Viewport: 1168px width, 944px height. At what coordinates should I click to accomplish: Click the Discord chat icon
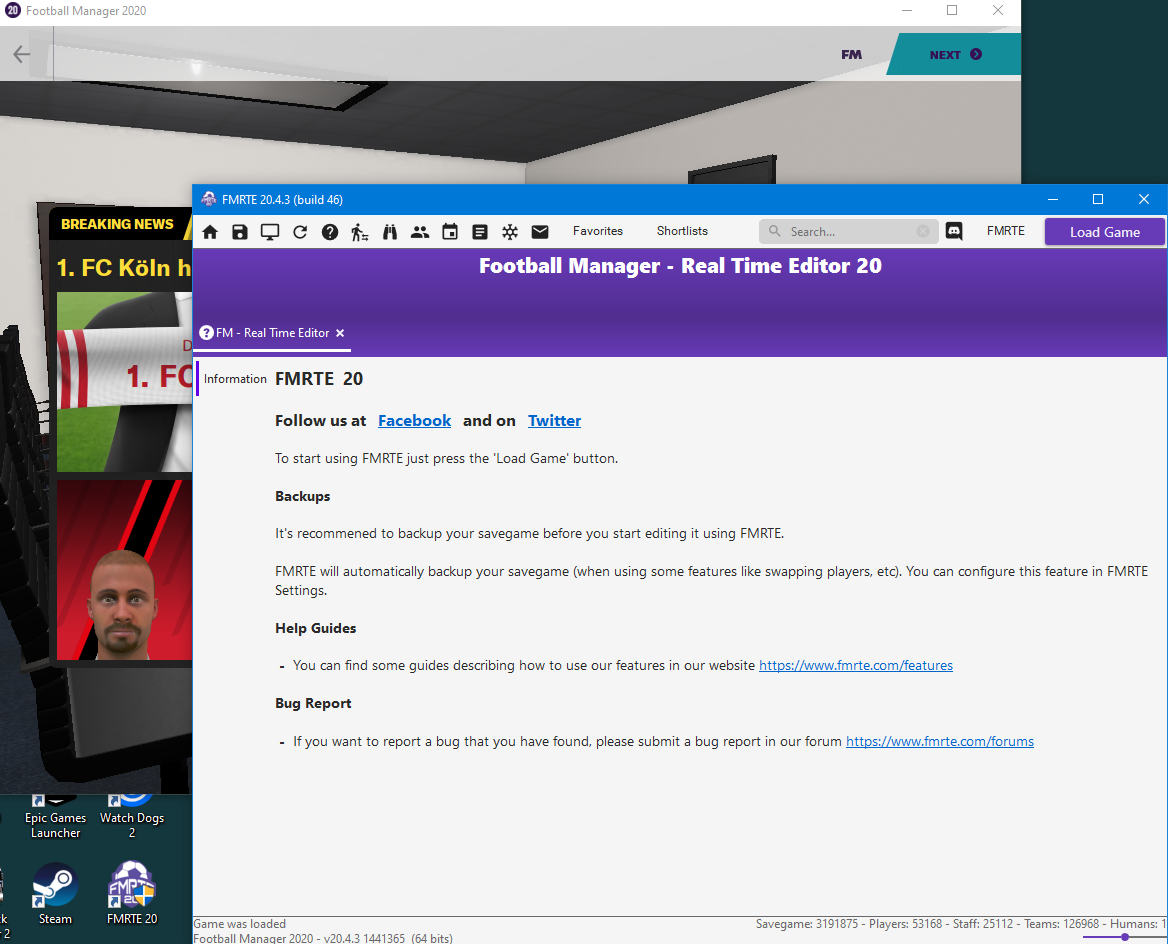(x=954, y=232)
